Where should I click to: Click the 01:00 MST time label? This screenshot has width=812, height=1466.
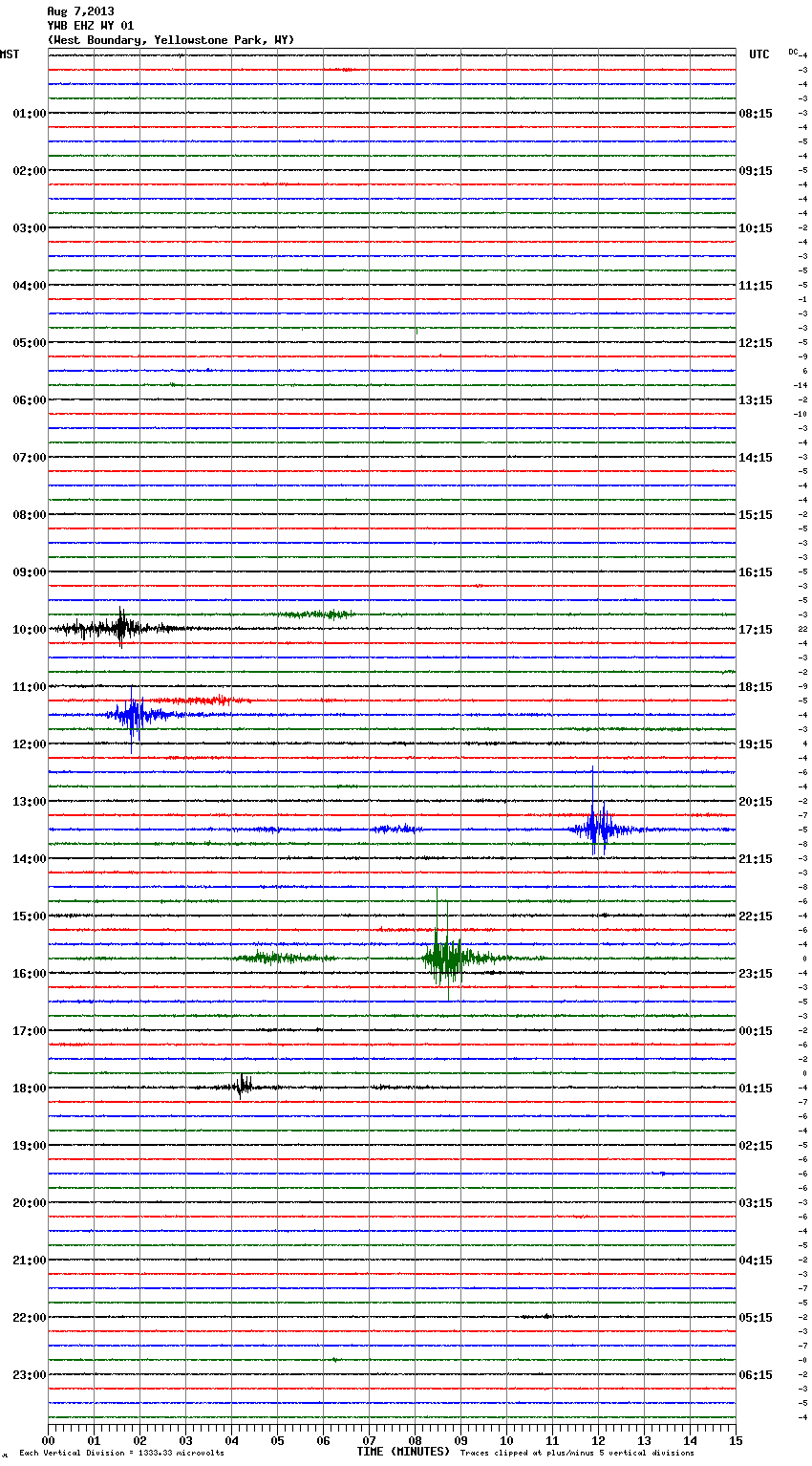30,114
